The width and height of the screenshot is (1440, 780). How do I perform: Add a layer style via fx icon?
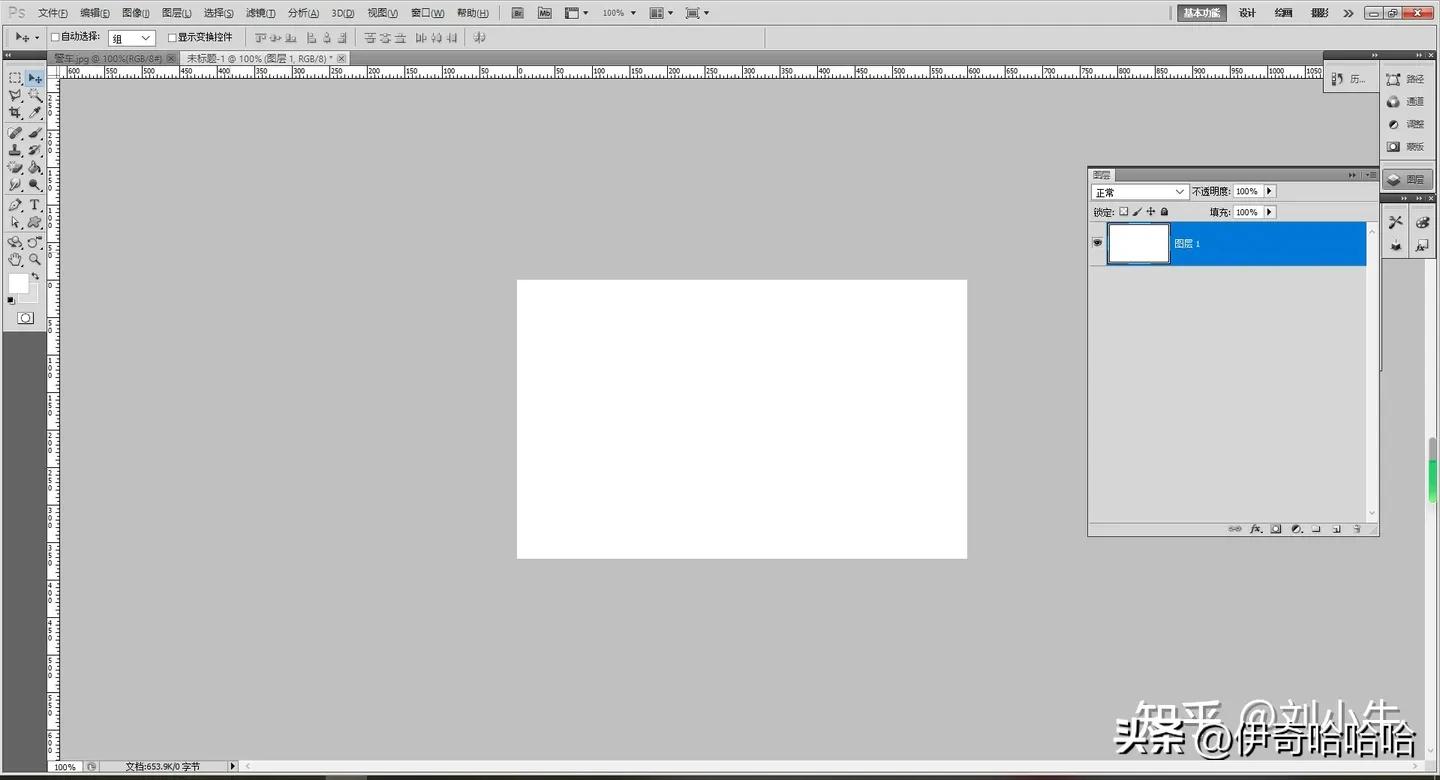pos(1256,529)
